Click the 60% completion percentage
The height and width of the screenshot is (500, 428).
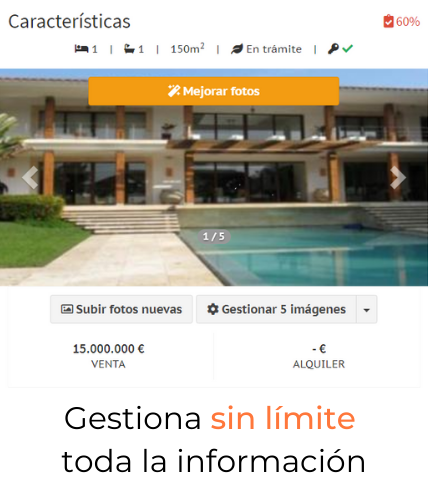pos(408,22)
